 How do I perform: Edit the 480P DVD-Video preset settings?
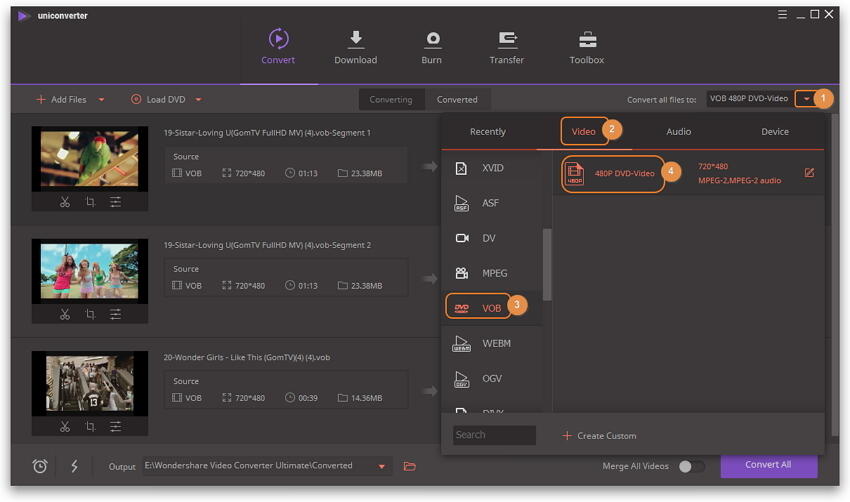809,173
